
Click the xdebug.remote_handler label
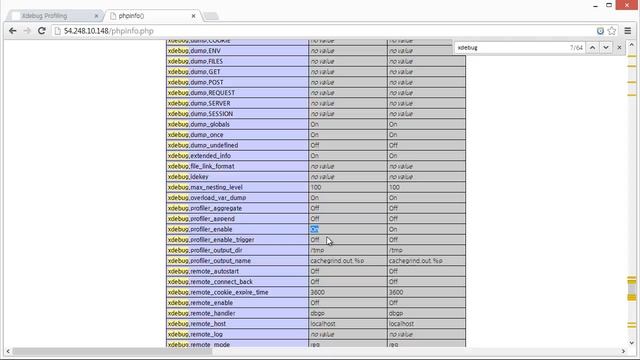tap(202, 313)
